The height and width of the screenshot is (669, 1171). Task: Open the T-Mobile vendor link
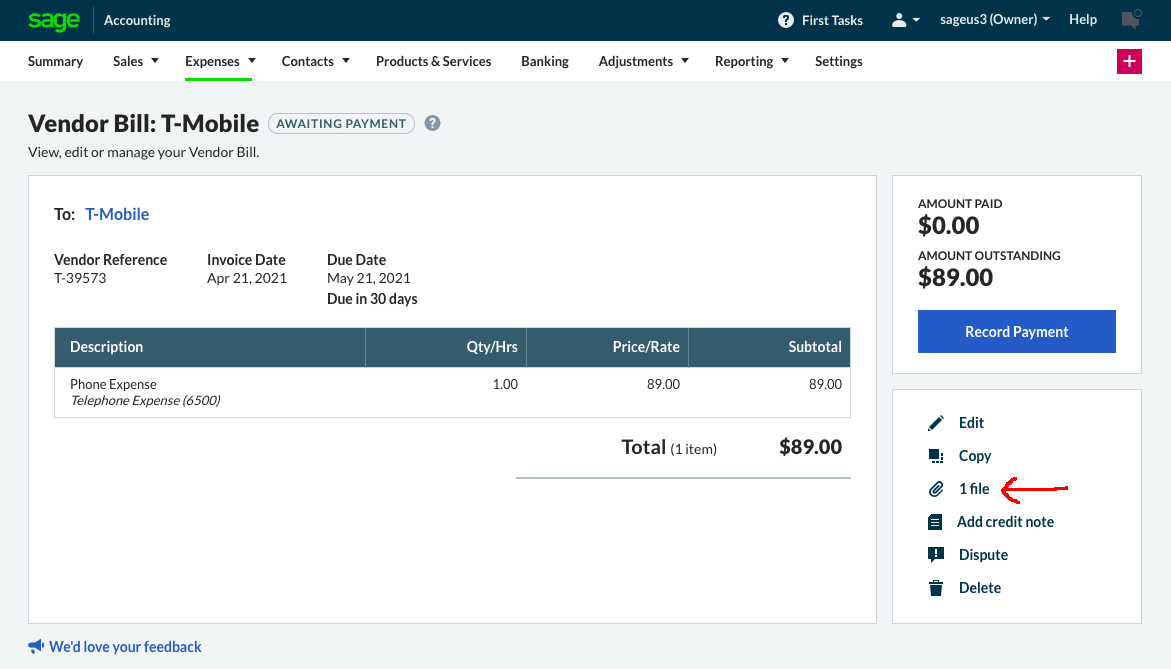(x=117, y=213)
